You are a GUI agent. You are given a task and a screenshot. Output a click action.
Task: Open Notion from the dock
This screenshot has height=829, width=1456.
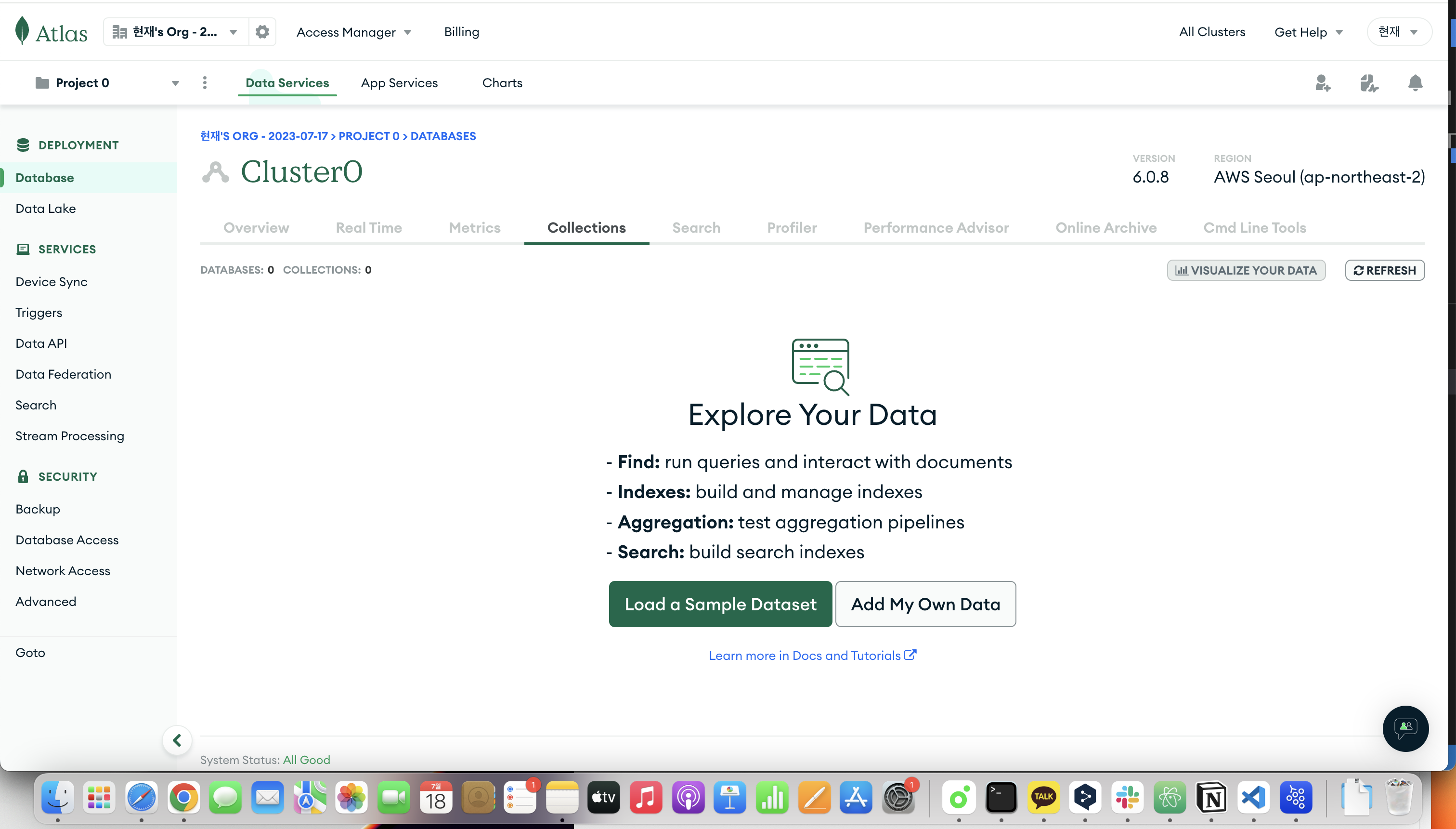point(1211,797)
